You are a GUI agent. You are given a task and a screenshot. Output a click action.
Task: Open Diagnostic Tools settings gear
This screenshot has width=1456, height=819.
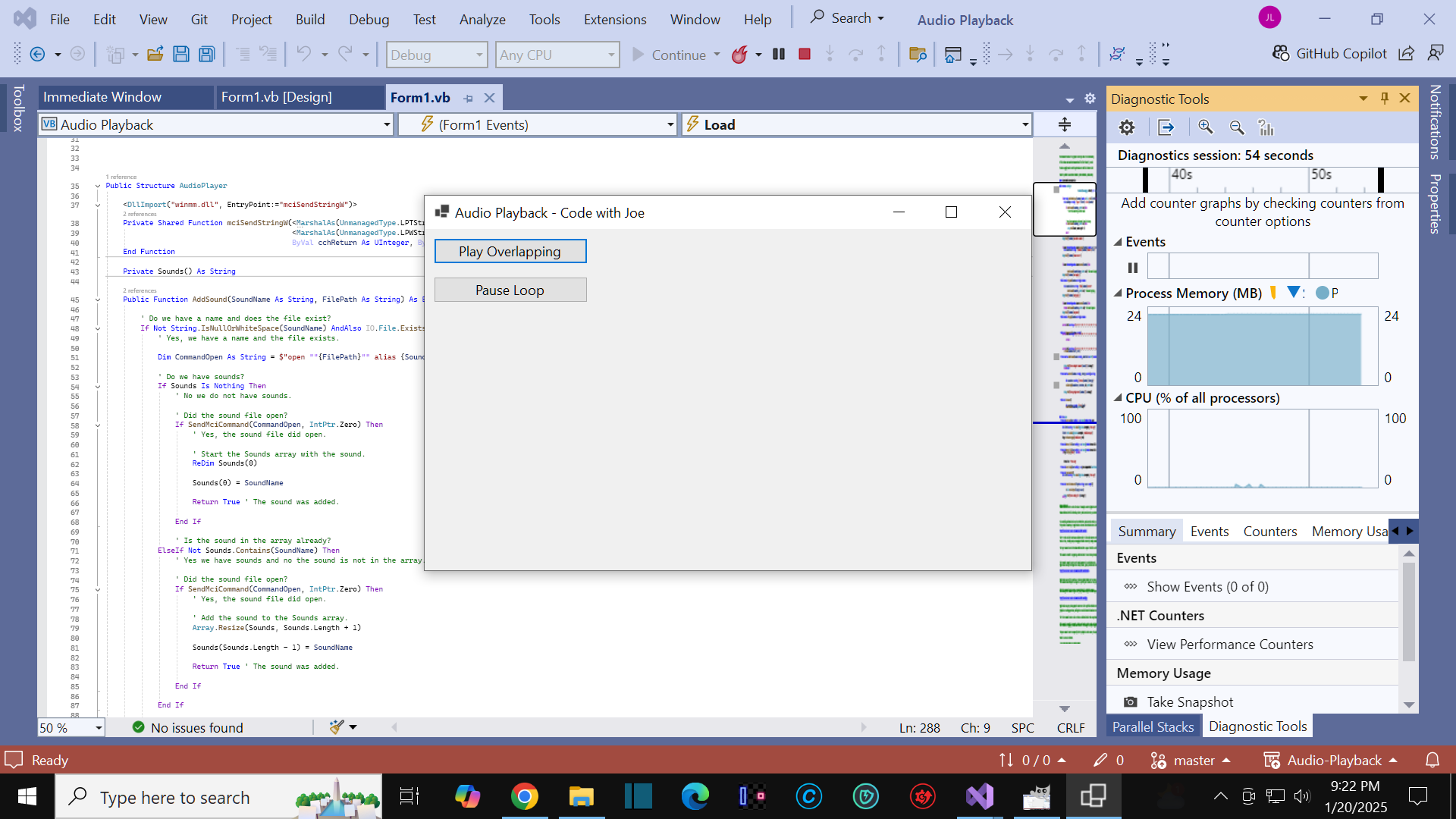click(x=1127, y=127)
